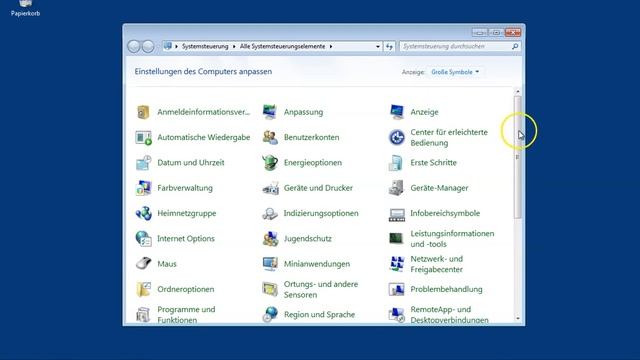The height and width of the screenshot is (360, 640).
Task: Click the scrollbar down arrow
Action: pos(518,318)
